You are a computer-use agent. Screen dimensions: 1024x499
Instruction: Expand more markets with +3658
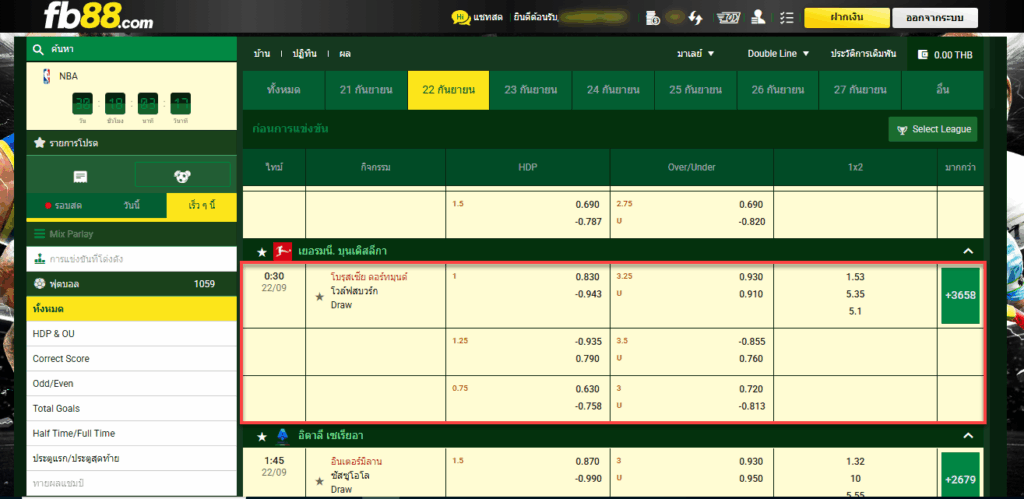[x=960, y=295]
